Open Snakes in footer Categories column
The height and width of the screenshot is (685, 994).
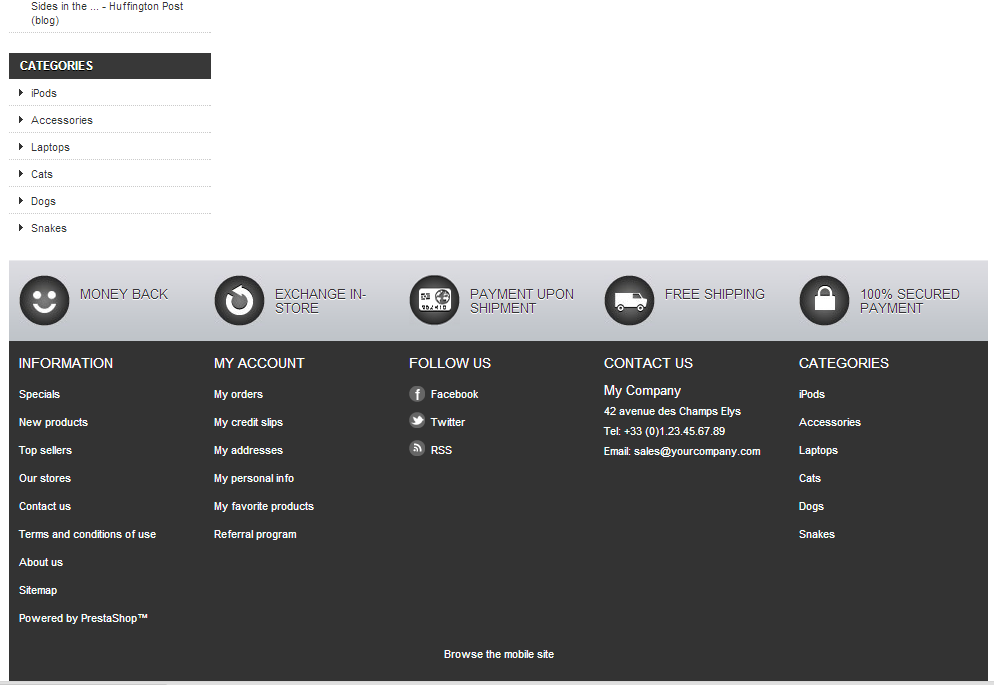[816, 534]
